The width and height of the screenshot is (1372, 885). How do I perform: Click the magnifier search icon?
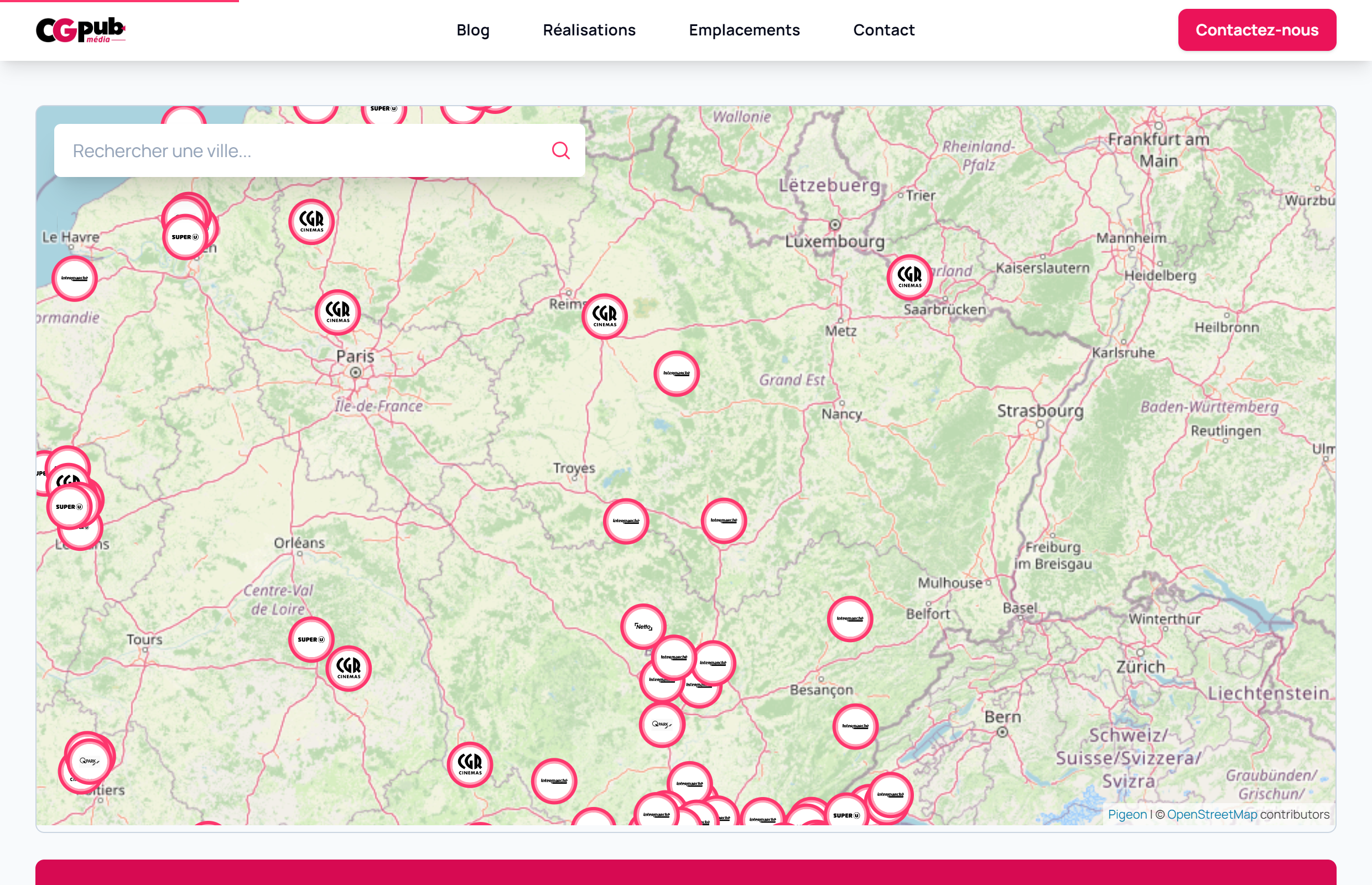(560, 150)
